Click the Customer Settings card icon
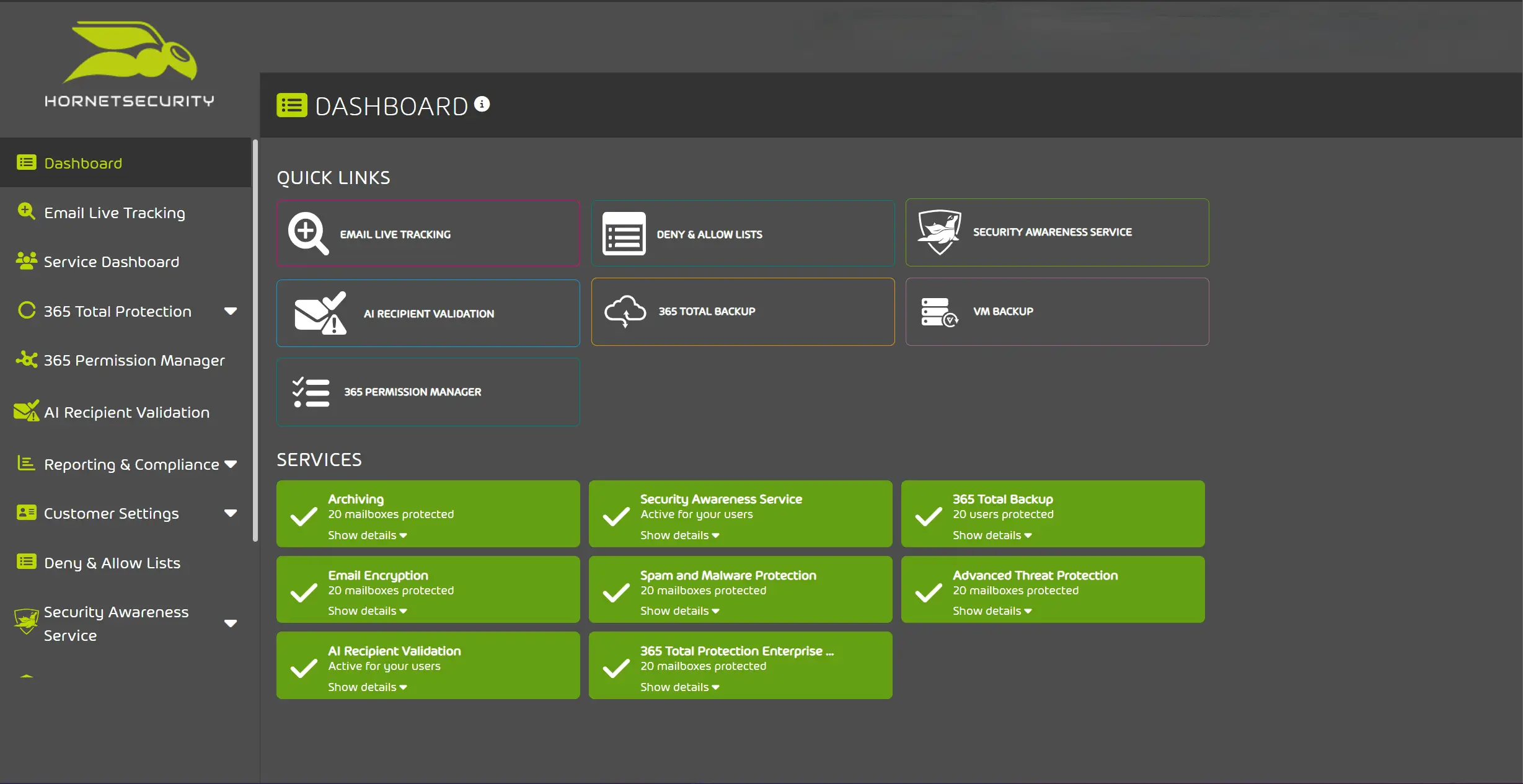 [x=26, y=513]
